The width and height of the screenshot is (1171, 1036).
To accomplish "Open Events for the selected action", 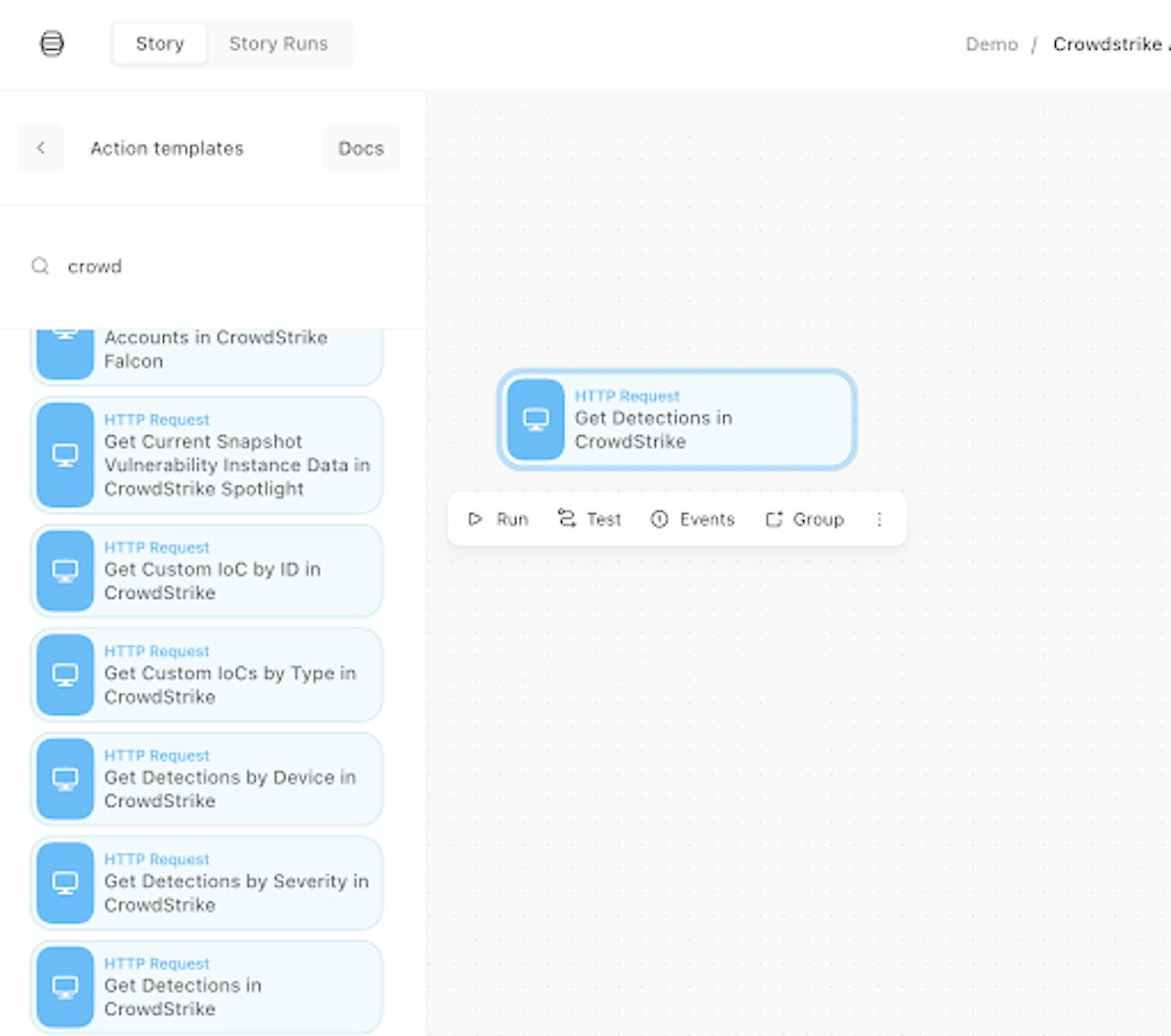I will point(692,519).
